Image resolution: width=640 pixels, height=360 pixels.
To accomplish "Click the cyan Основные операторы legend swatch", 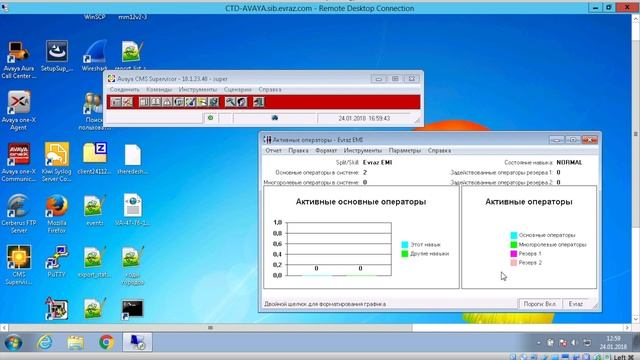I will tap(513, 235).
